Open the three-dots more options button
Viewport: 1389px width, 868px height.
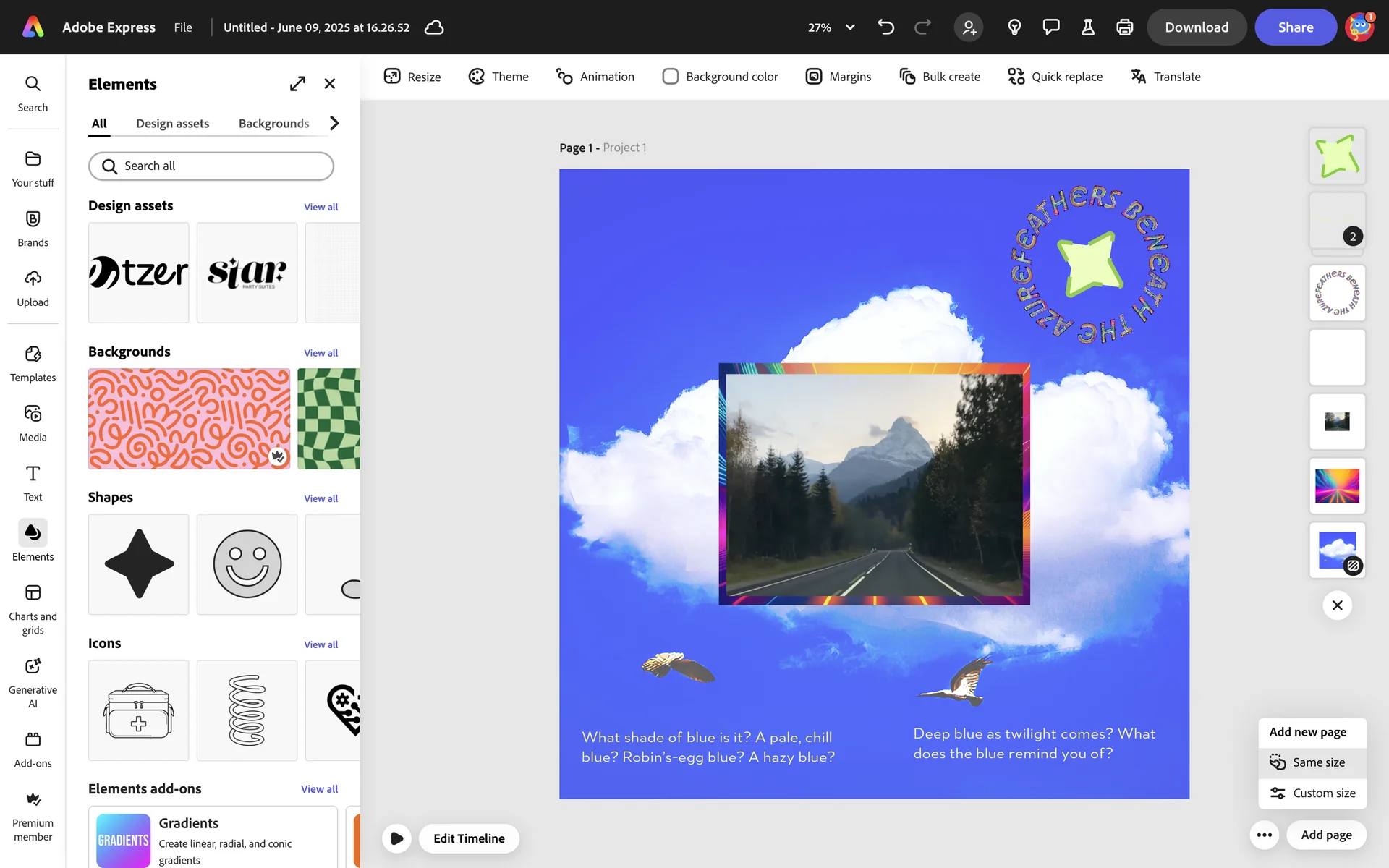(1264, 835)
